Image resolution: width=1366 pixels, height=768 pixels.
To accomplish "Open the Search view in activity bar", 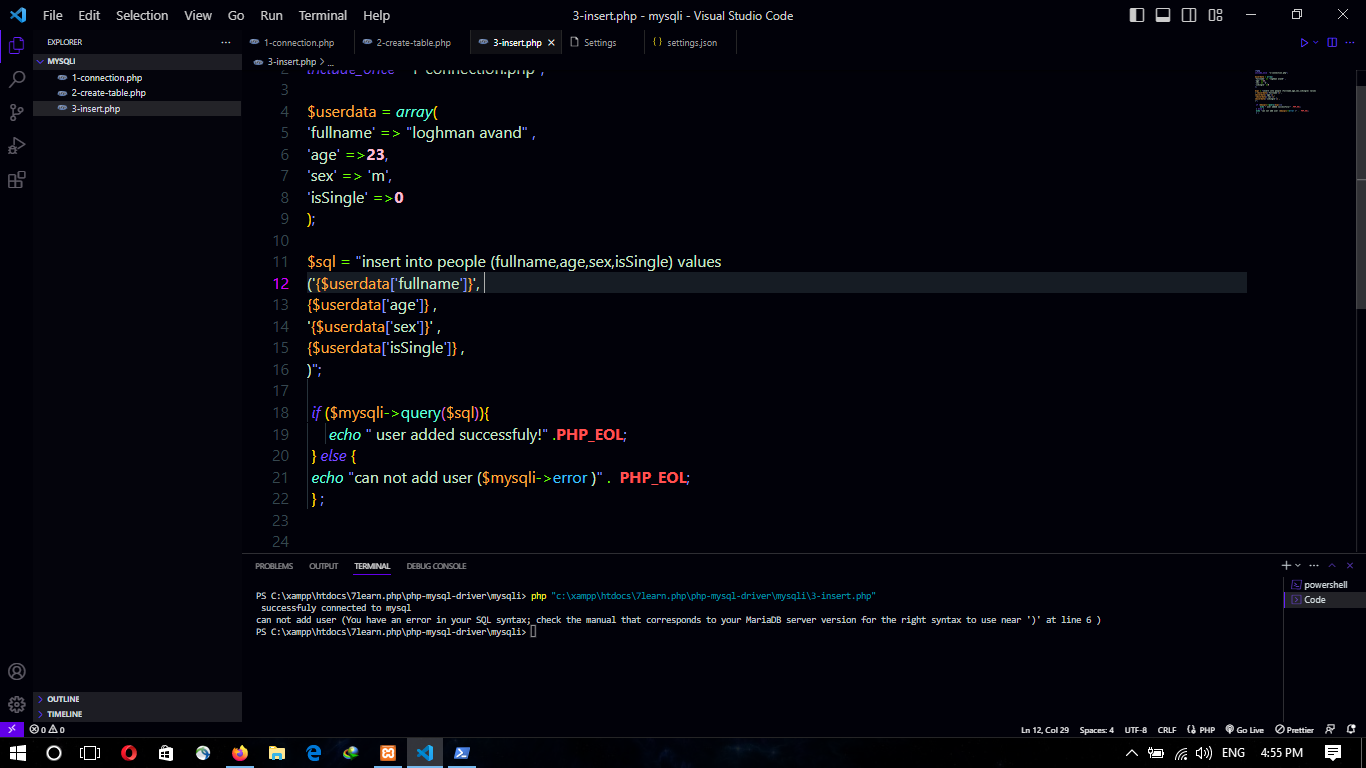I will tap(16, 79).
